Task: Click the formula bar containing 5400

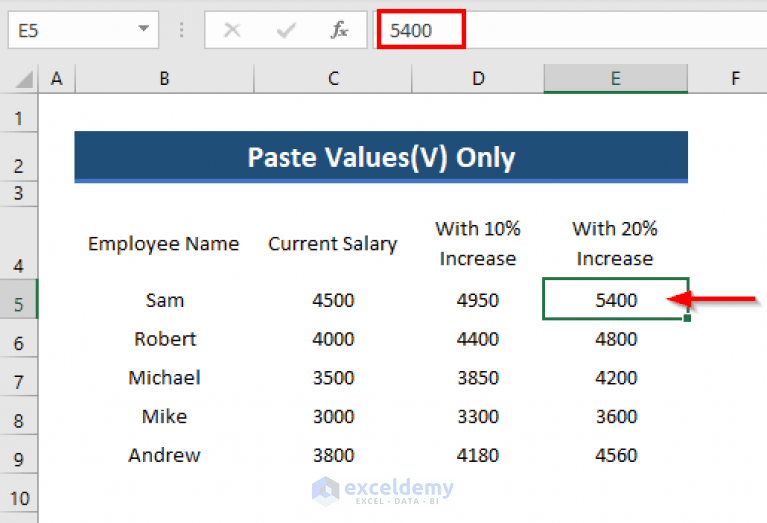Action: (570, 30)
